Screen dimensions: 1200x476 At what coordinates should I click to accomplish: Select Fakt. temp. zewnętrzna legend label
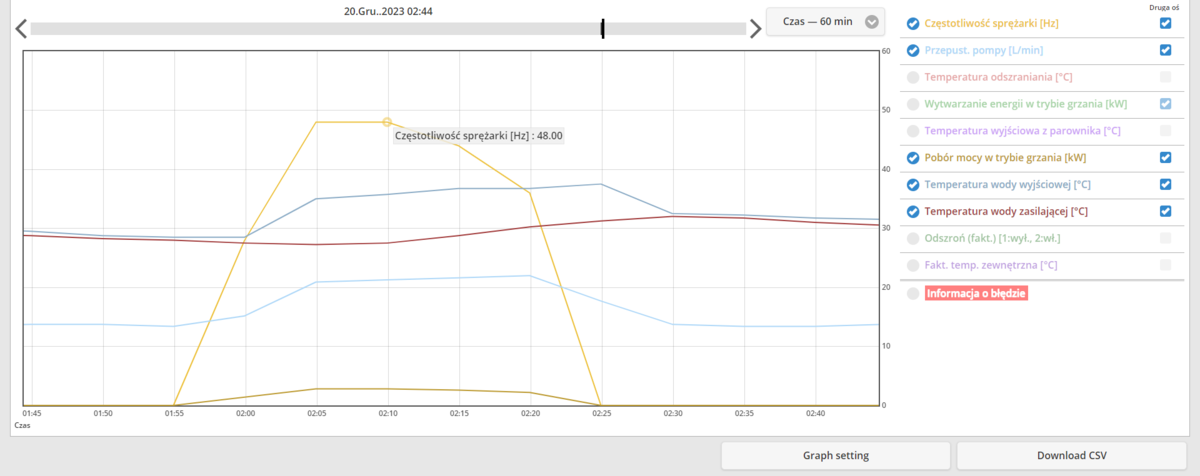(x=991, y=266)
